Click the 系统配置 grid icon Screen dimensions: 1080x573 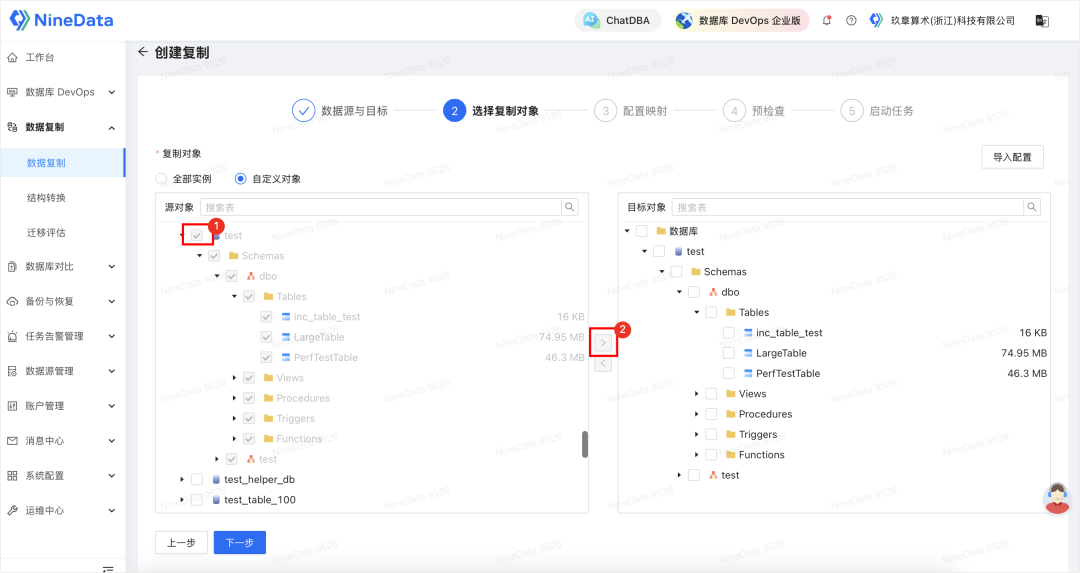click(12, 475)
